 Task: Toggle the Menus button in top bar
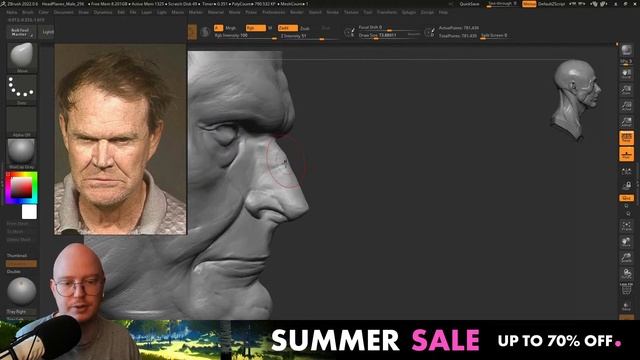coord(529,4)
